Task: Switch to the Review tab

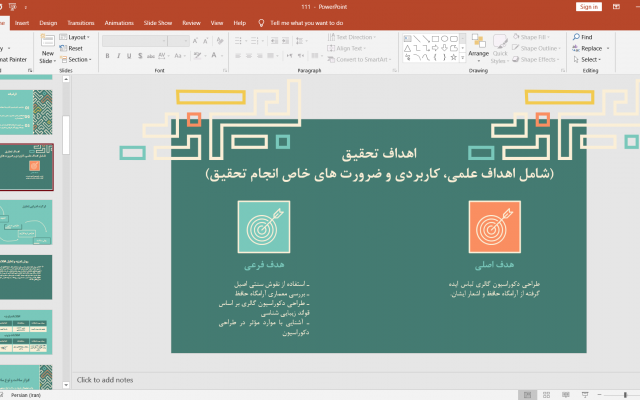Action: click(191, 23)
